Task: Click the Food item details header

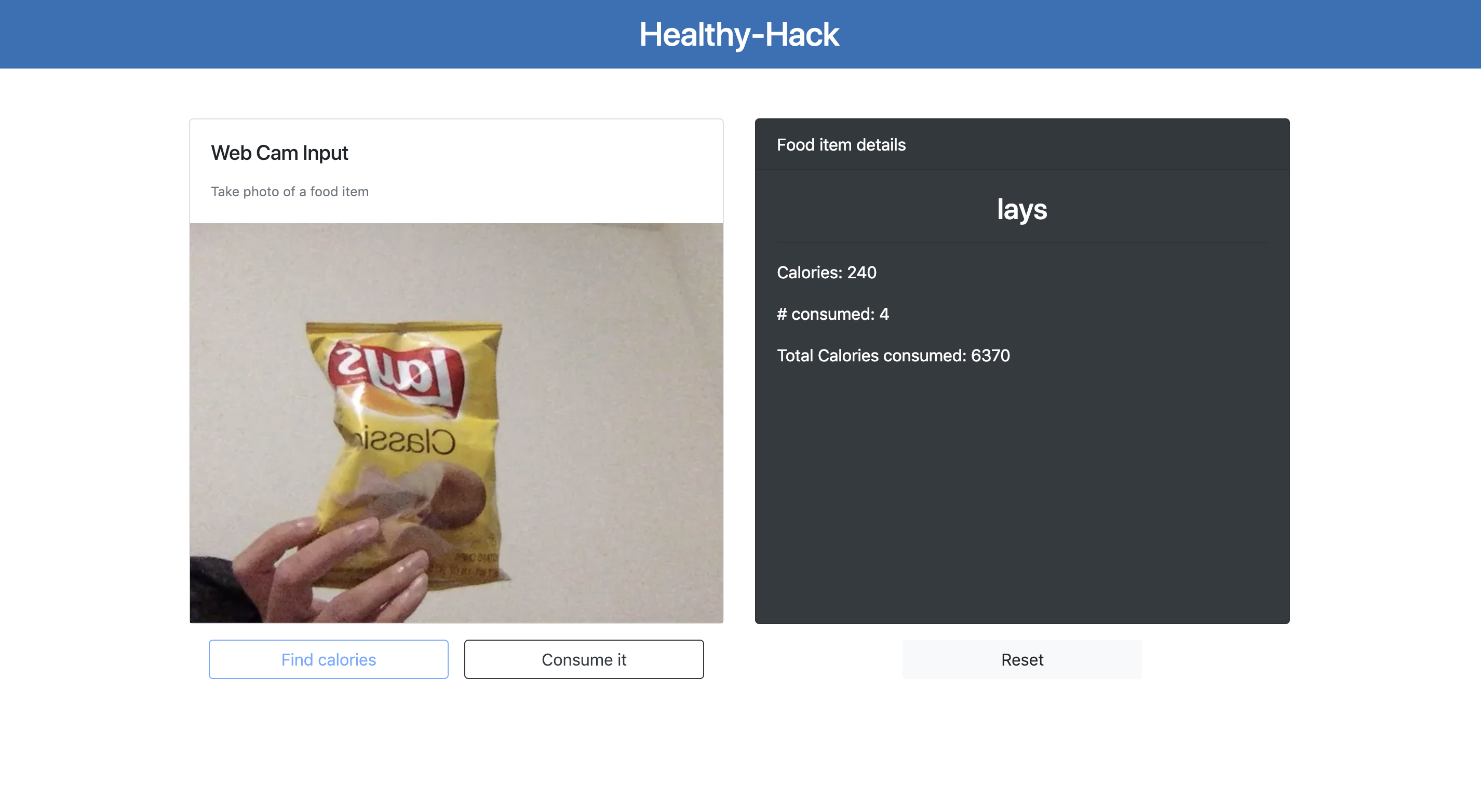Action: (841, 145)
